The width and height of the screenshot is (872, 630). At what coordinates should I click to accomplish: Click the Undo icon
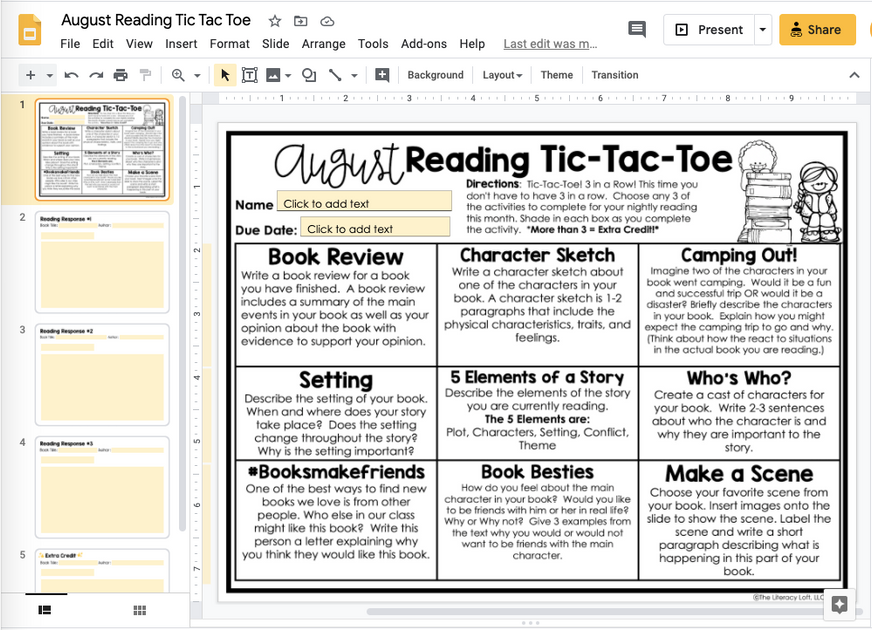[x=70, y=75]
